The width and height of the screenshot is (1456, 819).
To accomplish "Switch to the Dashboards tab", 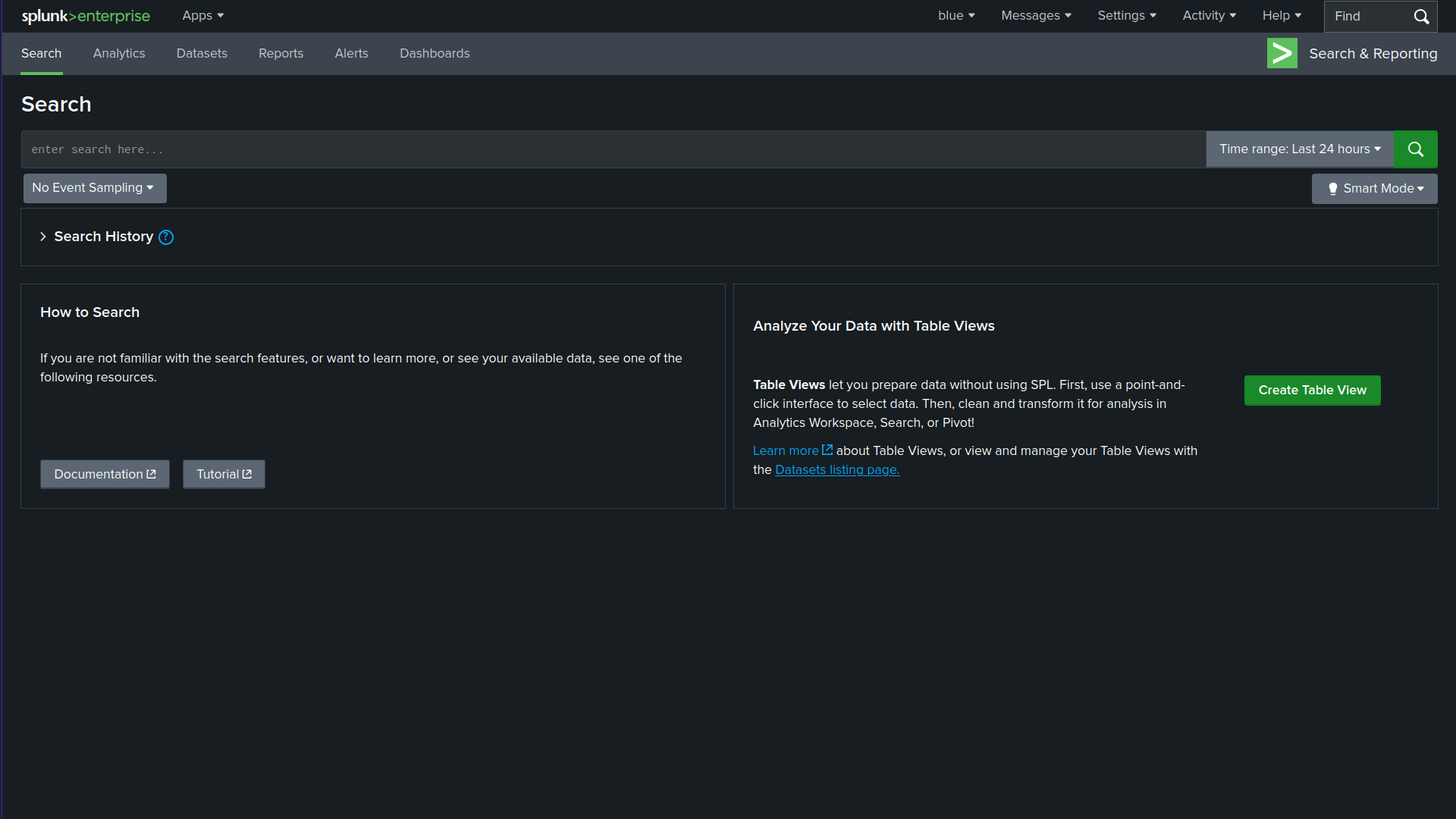I will (x=435, y=53).
